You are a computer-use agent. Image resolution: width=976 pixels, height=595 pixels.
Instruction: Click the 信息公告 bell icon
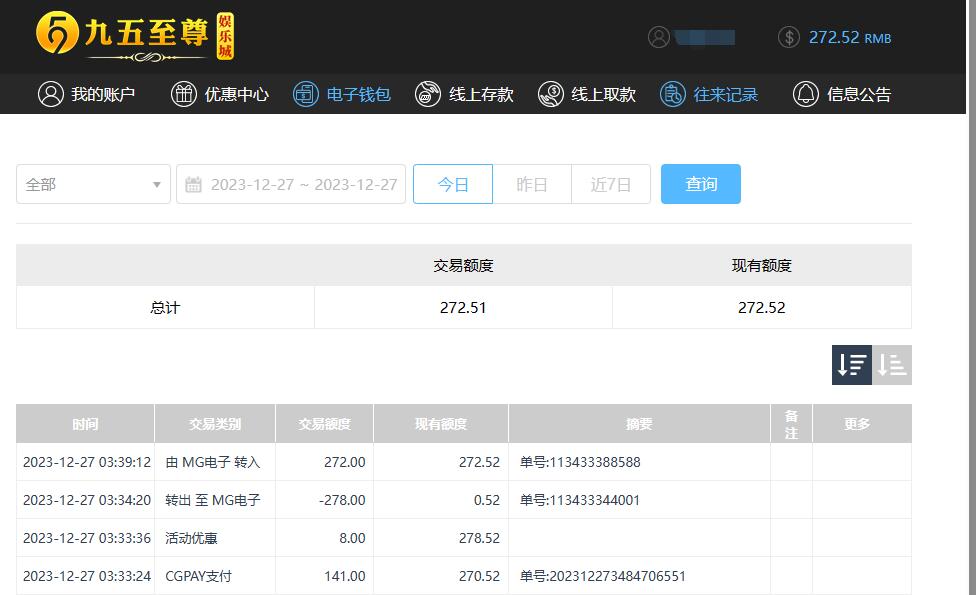click(x=805, y=94)
